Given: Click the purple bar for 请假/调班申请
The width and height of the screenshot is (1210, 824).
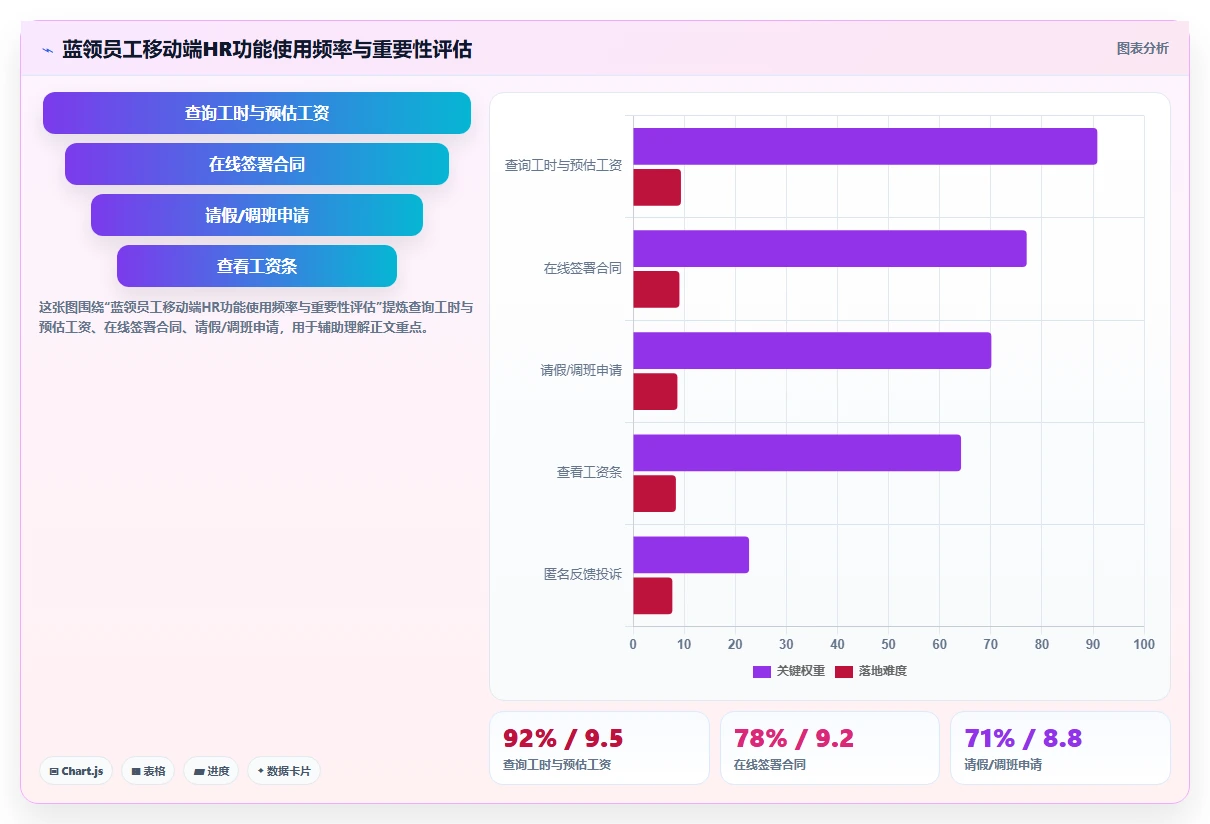Looking at the screenshot, I should click(x=812, y=350).
